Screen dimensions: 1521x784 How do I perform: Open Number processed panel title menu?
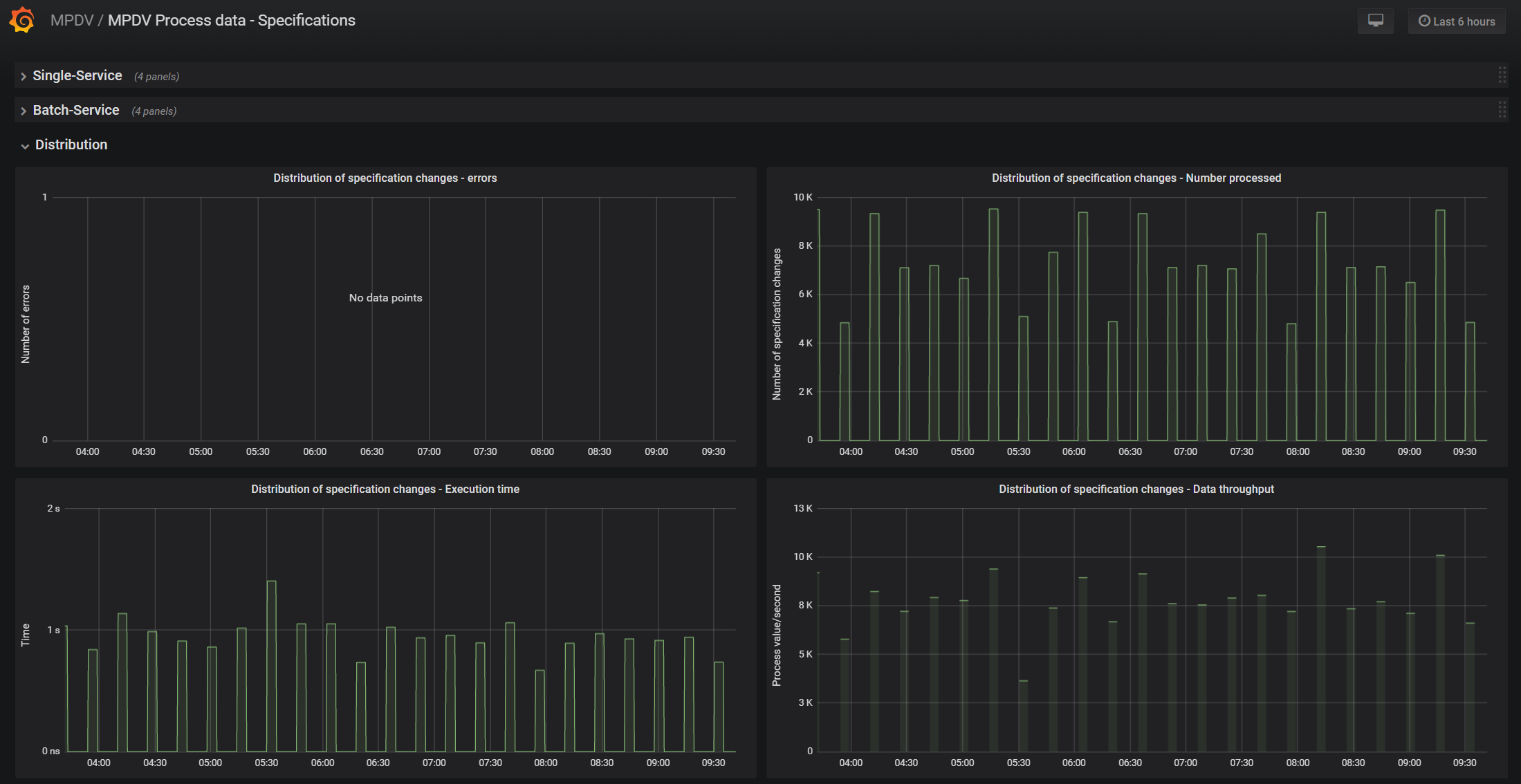pyautogui.click(x=1136, y=178)
